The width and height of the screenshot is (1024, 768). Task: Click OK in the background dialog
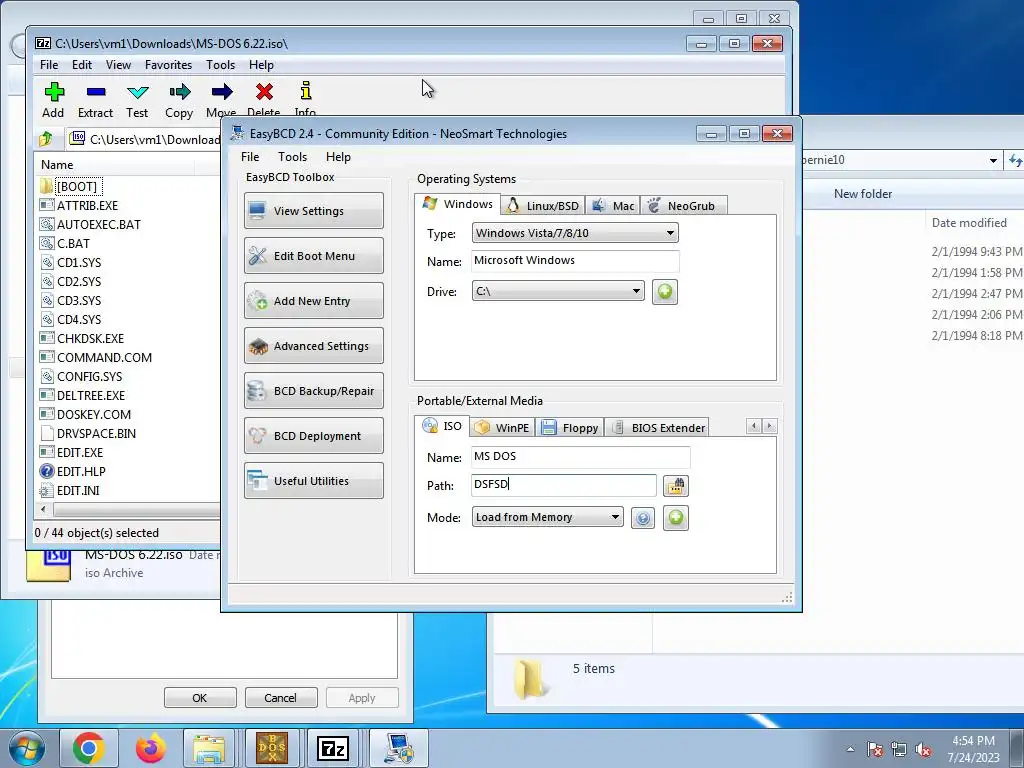pos(200,697)
